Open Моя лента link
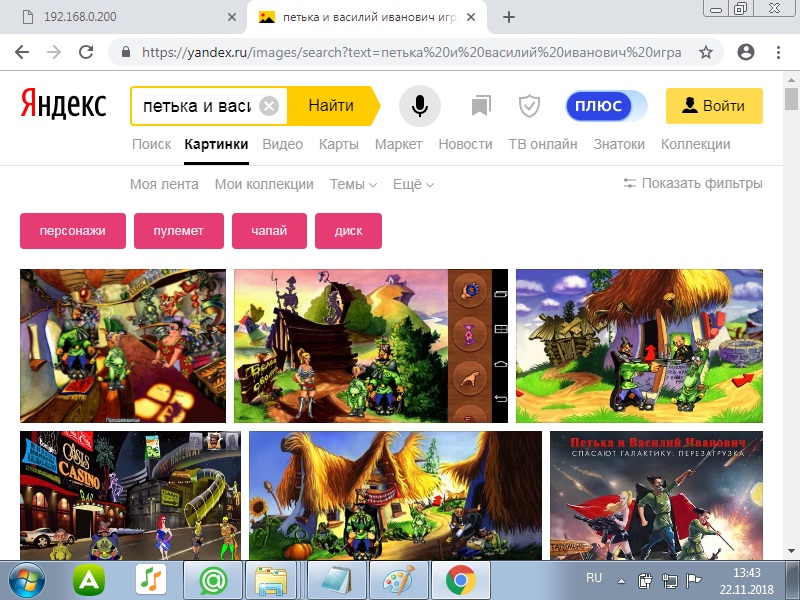Viewport: 800px width, 600px height. (x=164, y=184)
